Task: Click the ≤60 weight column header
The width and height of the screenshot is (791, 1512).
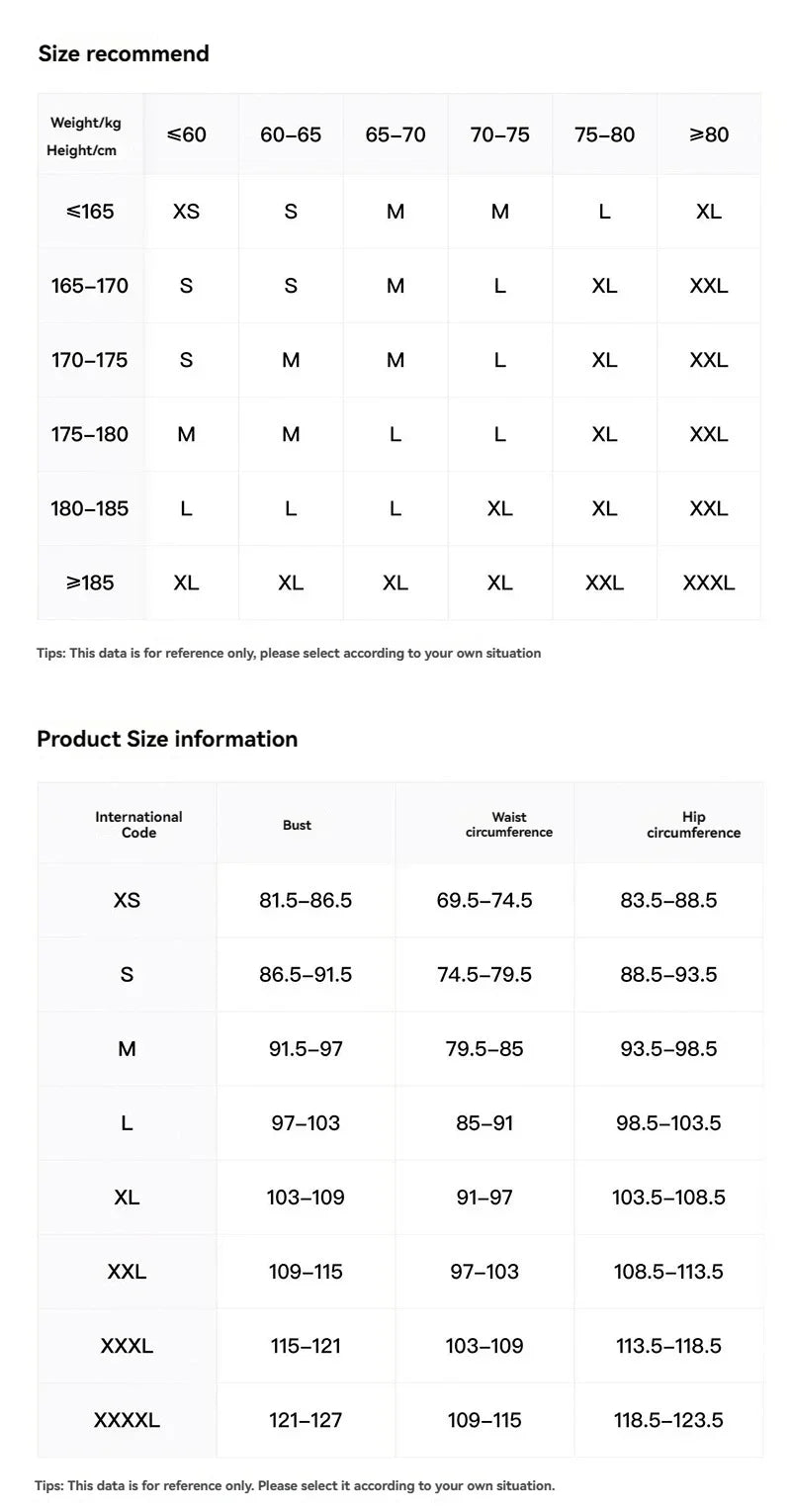Action: coord(187,134)
